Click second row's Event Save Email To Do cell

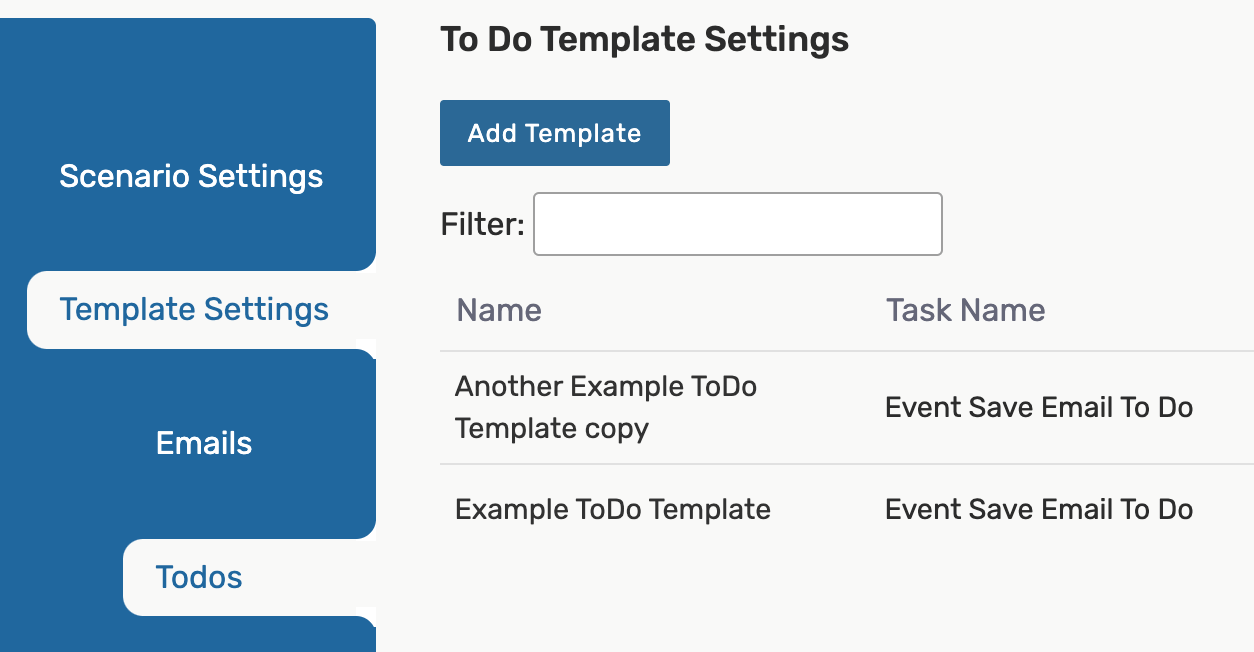click(x=1038, y=509)
